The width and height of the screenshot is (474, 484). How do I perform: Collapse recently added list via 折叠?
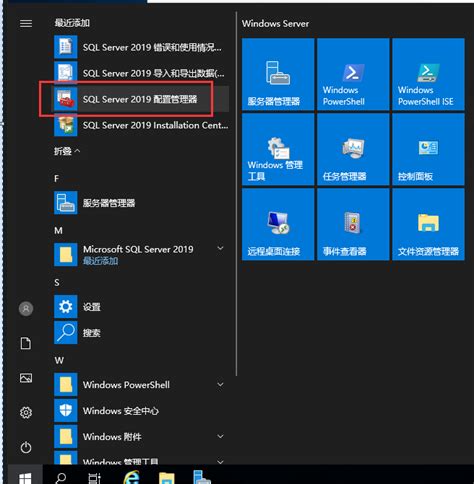click(67, 151)
